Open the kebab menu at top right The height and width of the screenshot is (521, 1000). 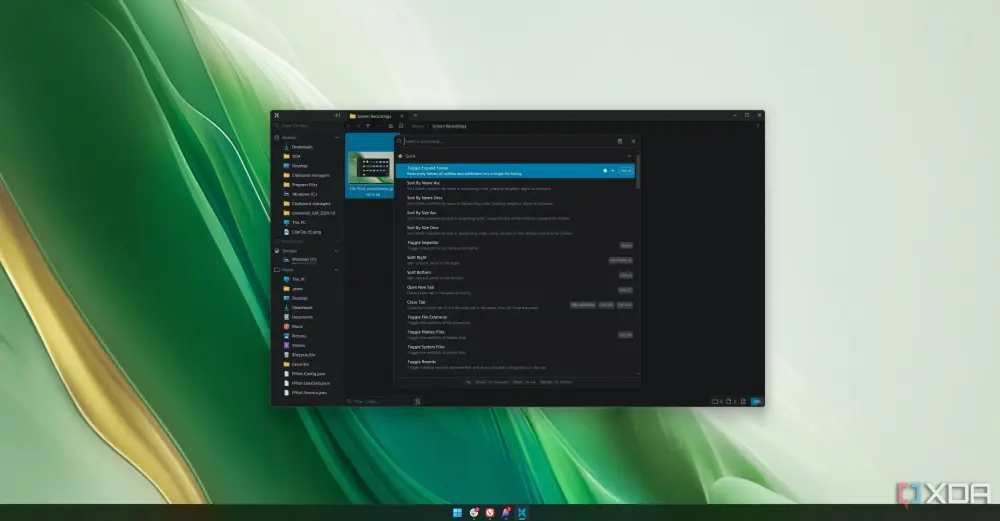point(758,126)
